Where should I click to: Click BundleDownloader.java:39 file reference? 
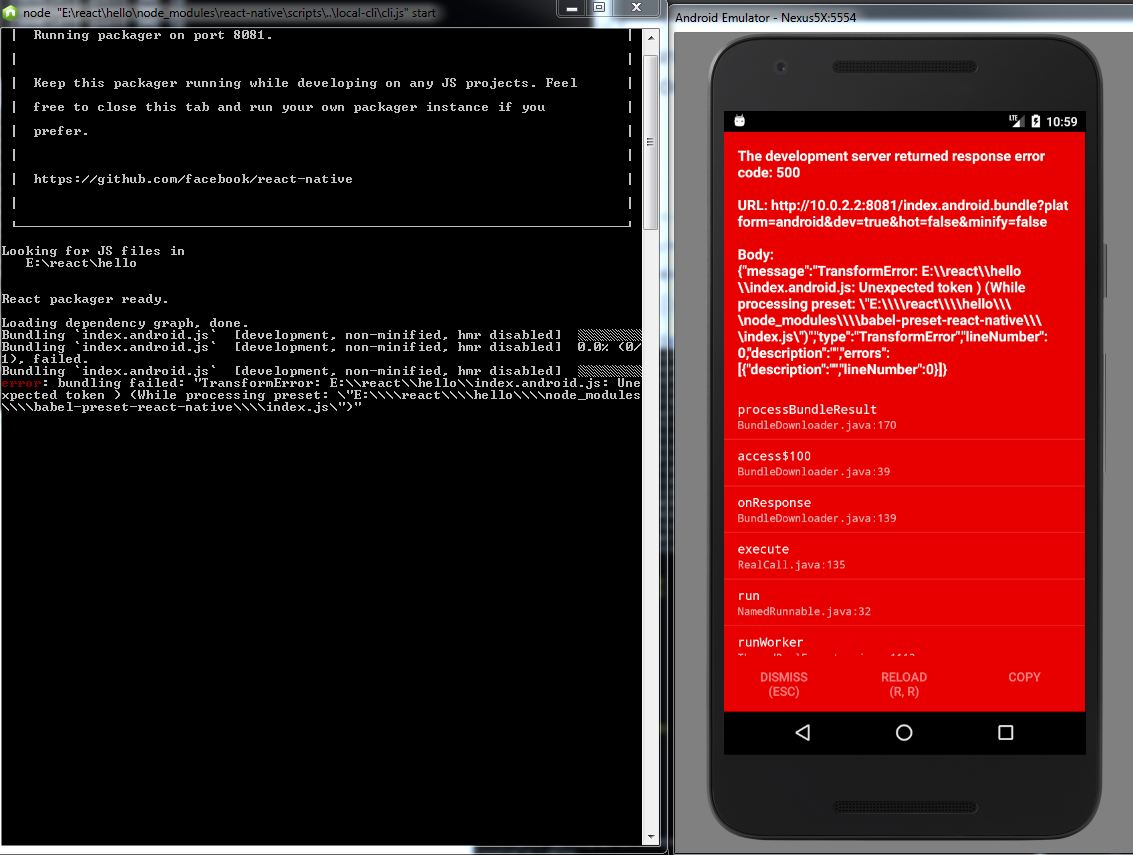pos(814,471)
